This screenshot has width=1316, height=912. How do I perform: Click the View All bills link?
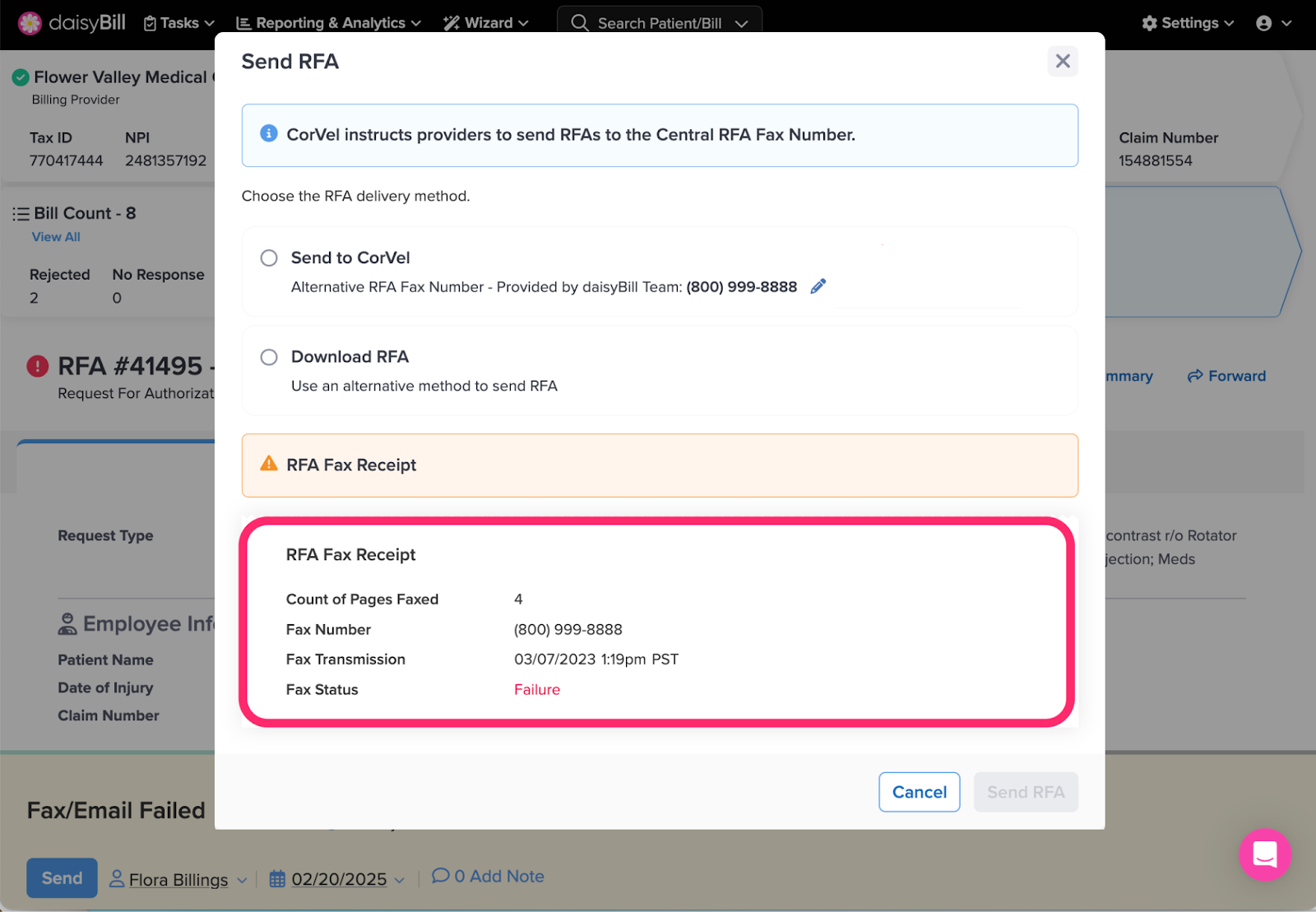(56, 237)
